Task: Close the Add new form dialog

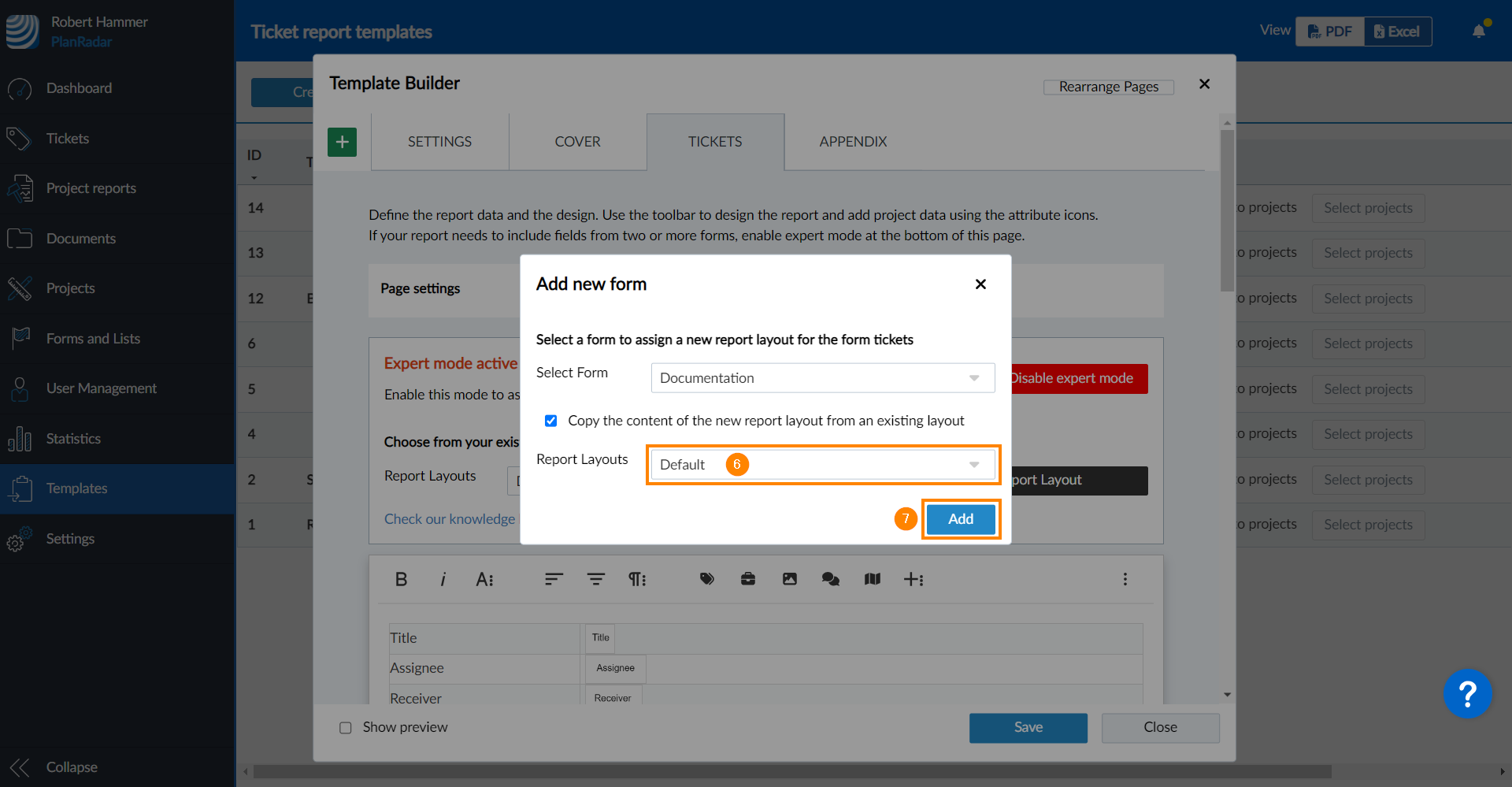Action: pos(980,284)
